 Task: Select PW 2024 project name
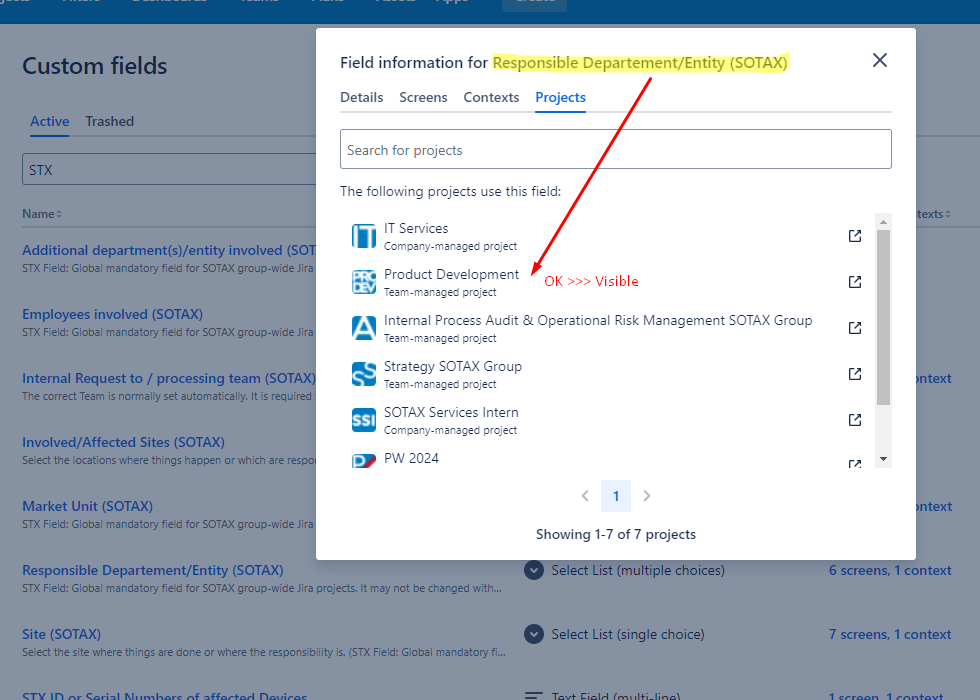click(411, 458)
